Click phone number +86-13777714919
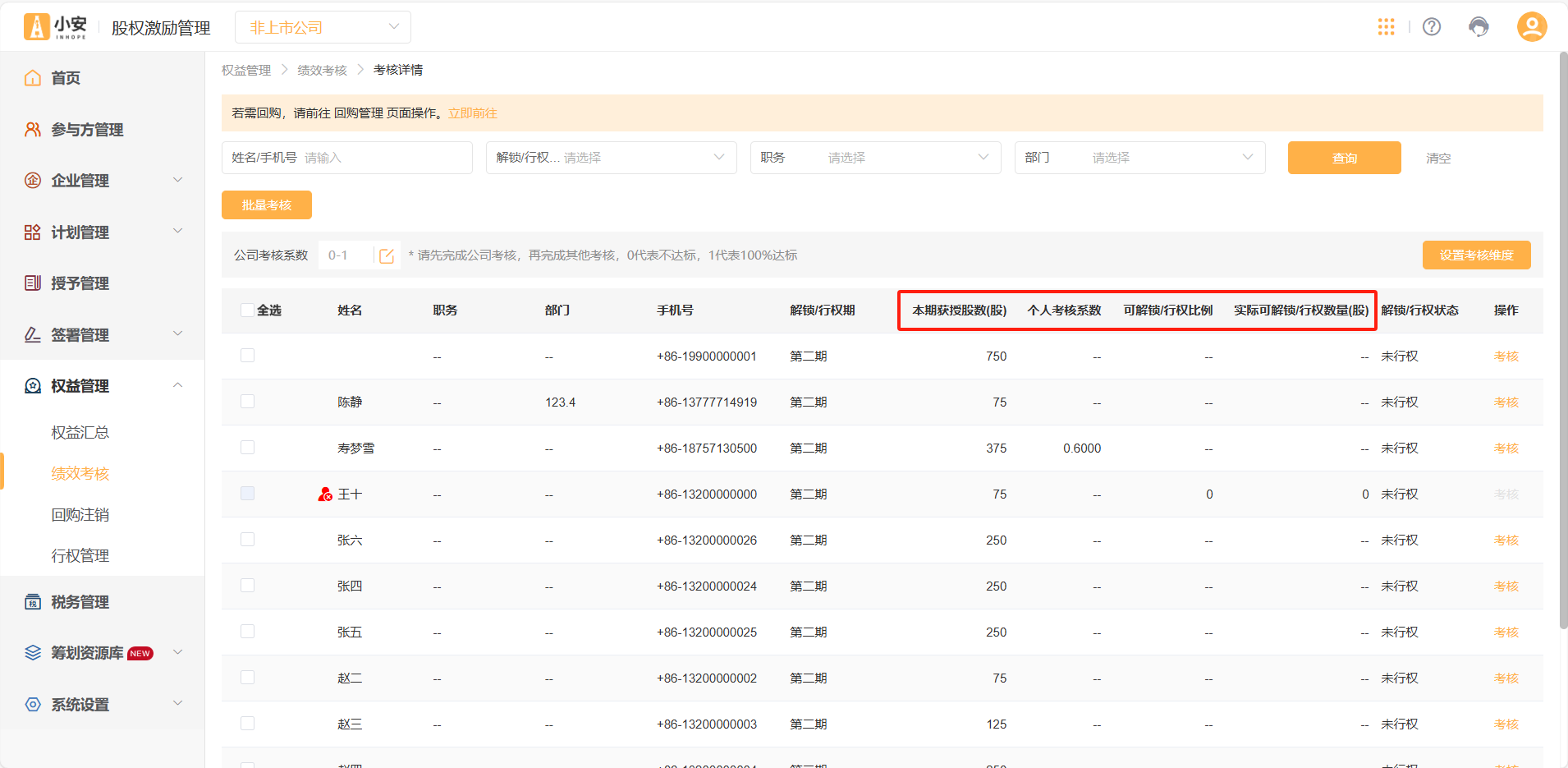Screen dimensions: 1568x768 click(x=707, y=402)
